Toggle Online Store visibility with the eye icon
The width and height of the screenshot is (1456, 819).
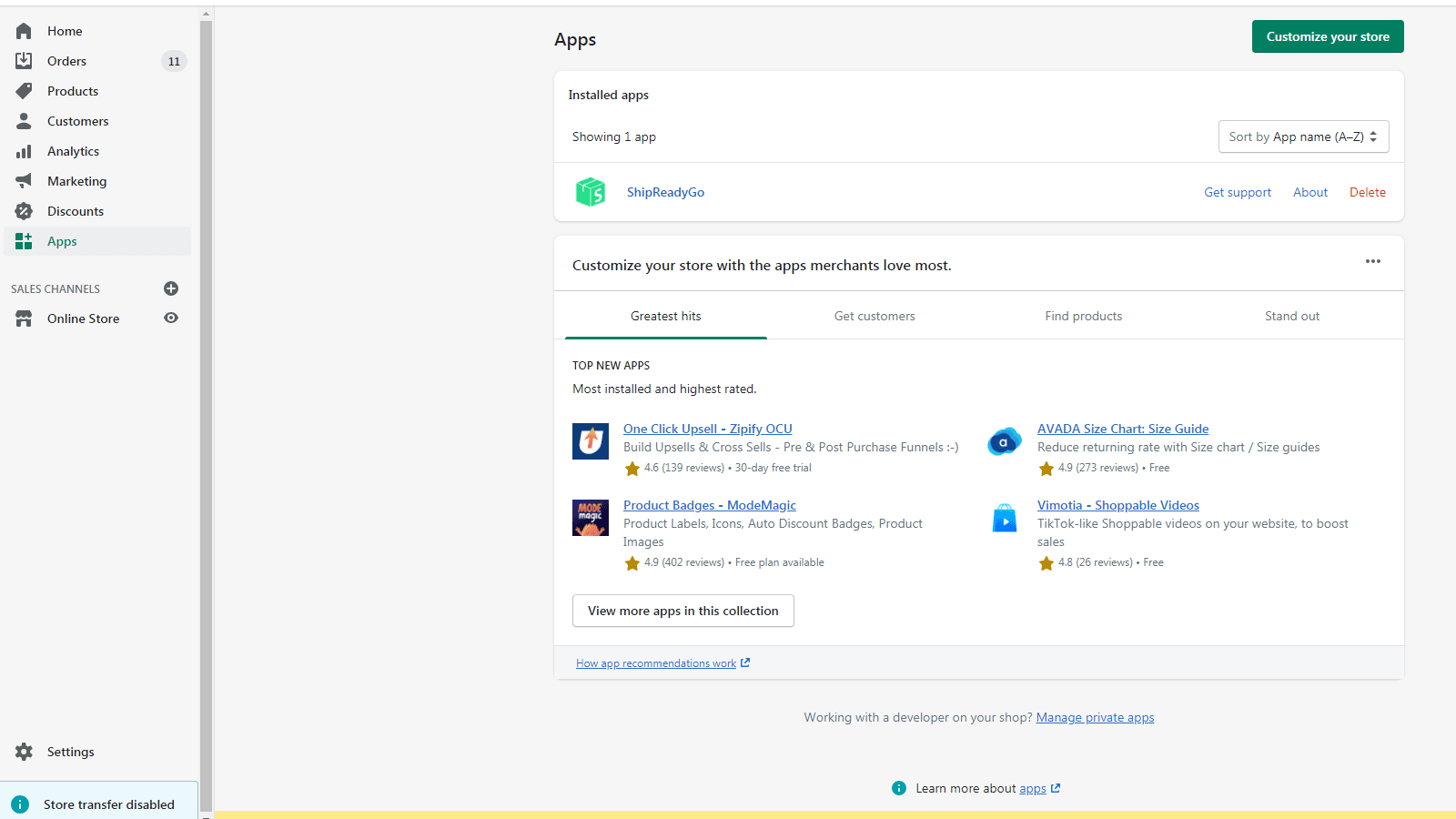coord(170,318)
